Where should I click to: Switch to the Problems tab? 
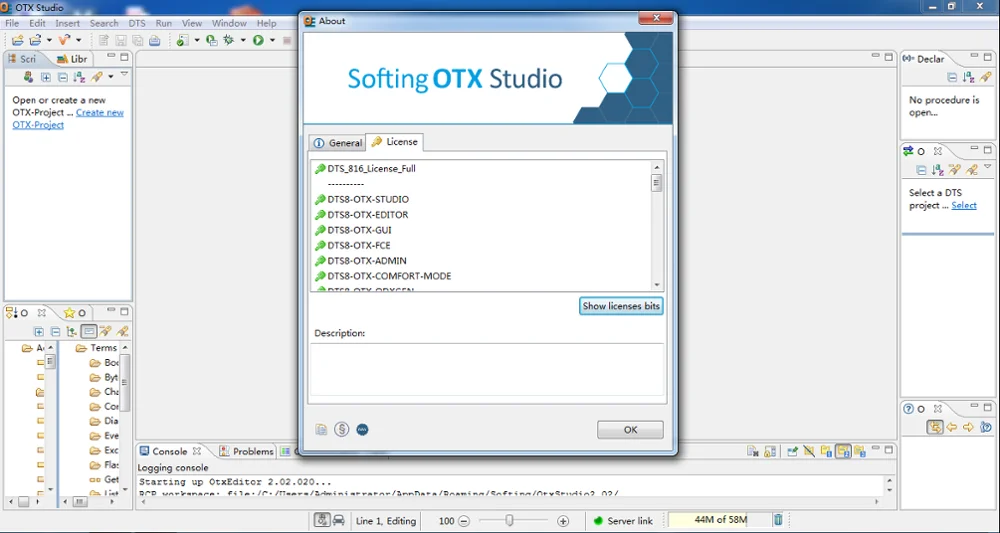(246, 451)
